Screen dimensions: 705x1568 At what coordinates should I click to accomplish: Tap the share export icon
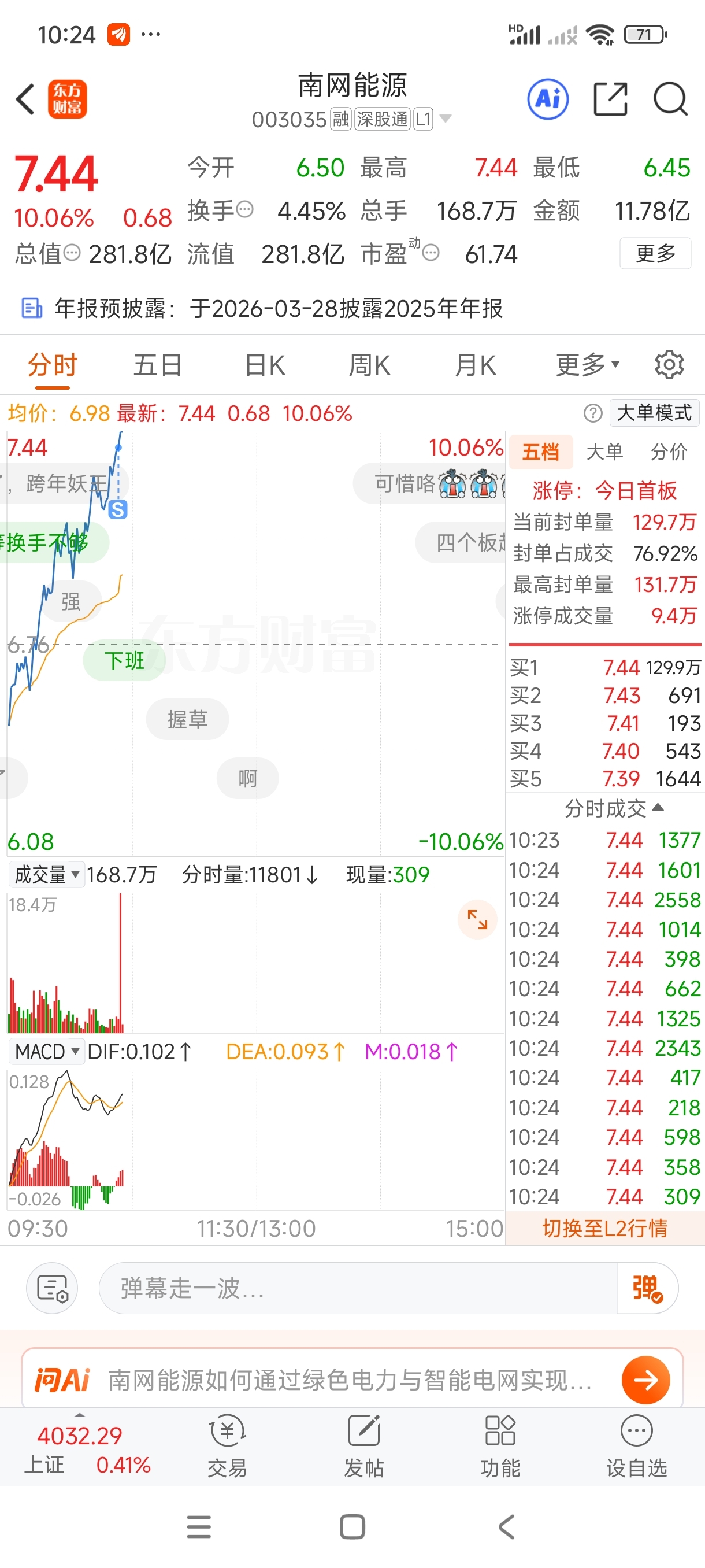(x=610, y=99)
